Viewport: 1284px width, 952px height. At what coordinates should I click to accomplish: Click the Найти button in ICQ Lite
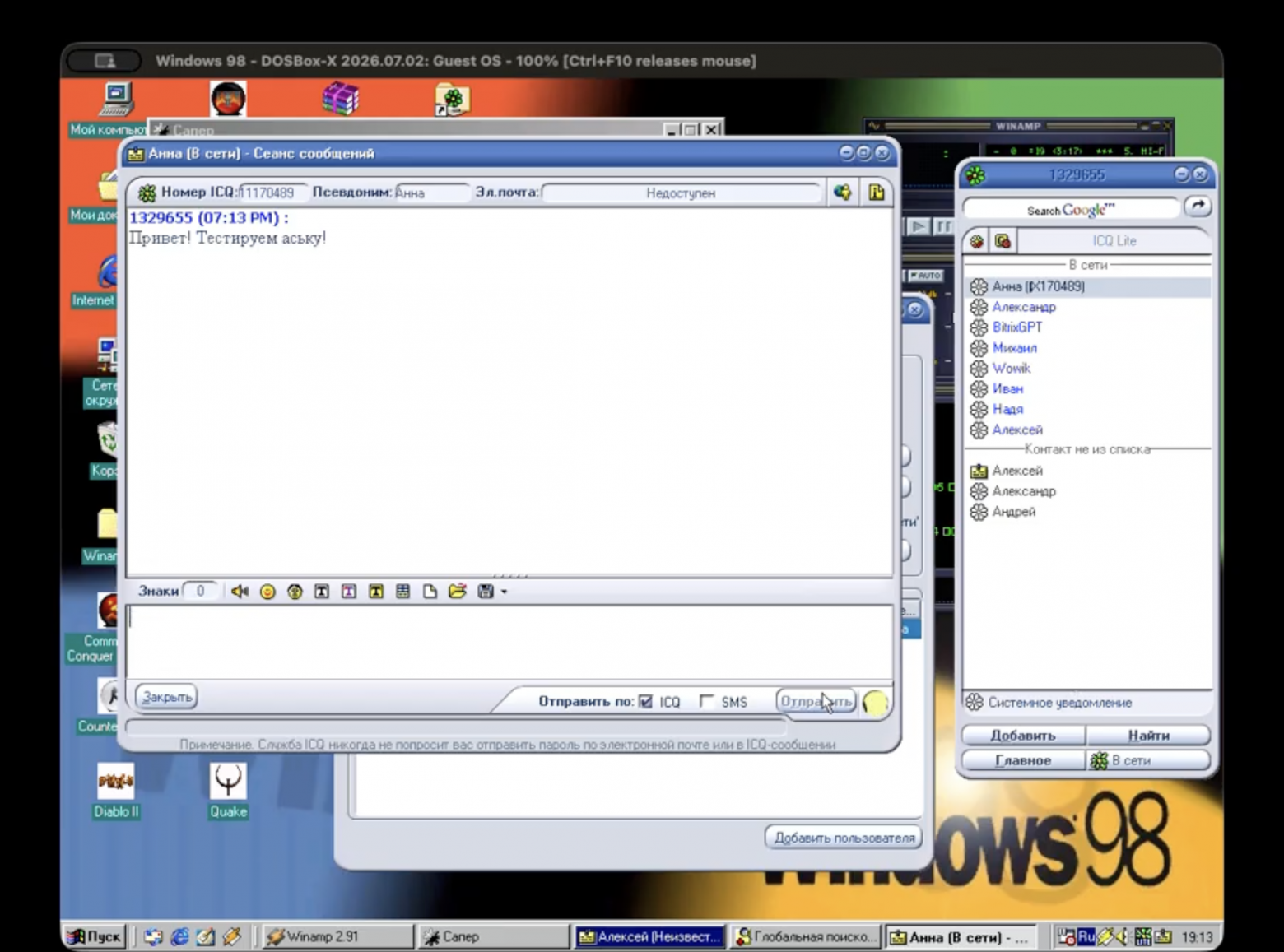[1148, 736]
